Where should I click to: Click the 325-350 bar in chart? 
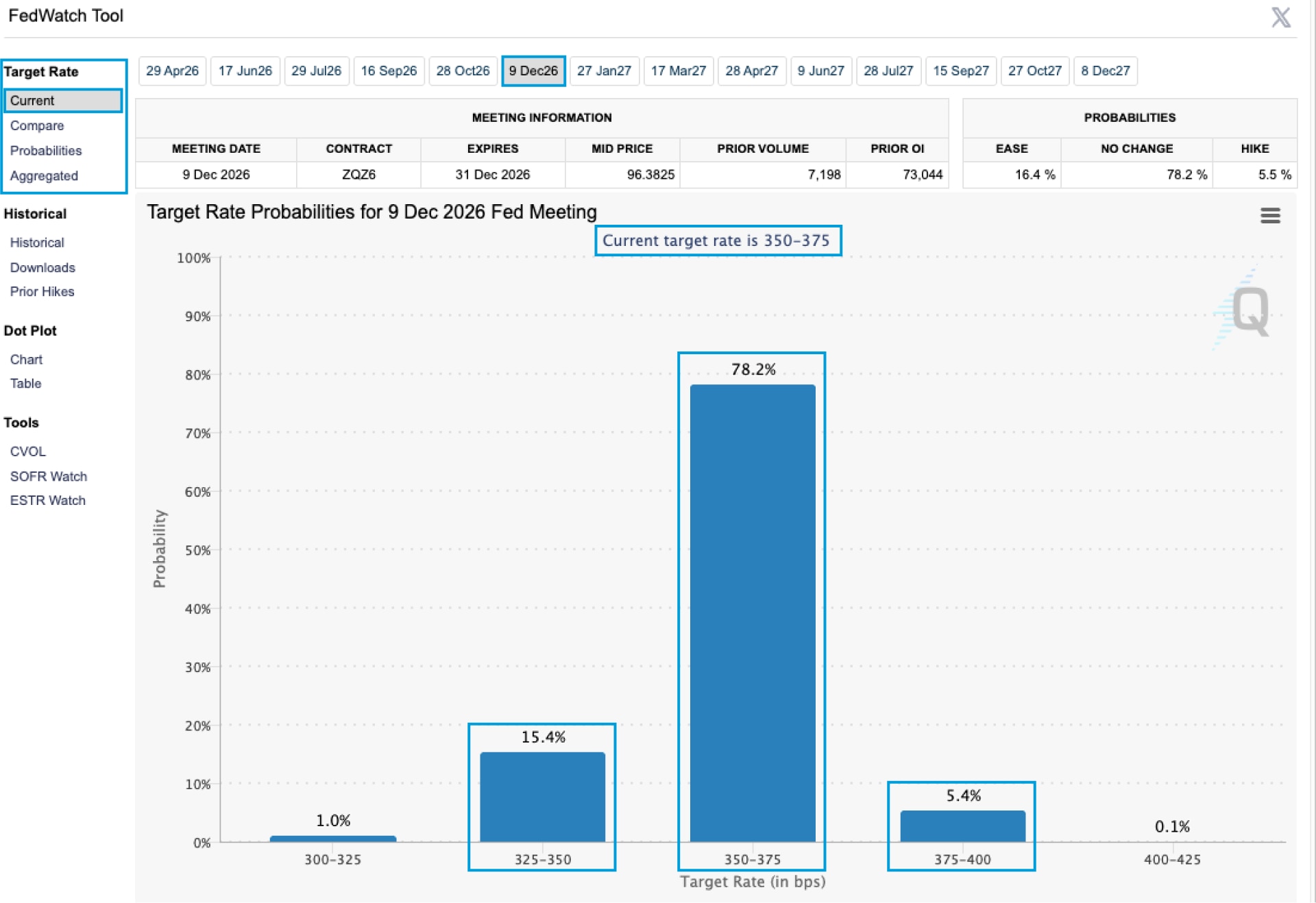coord(543,797)
